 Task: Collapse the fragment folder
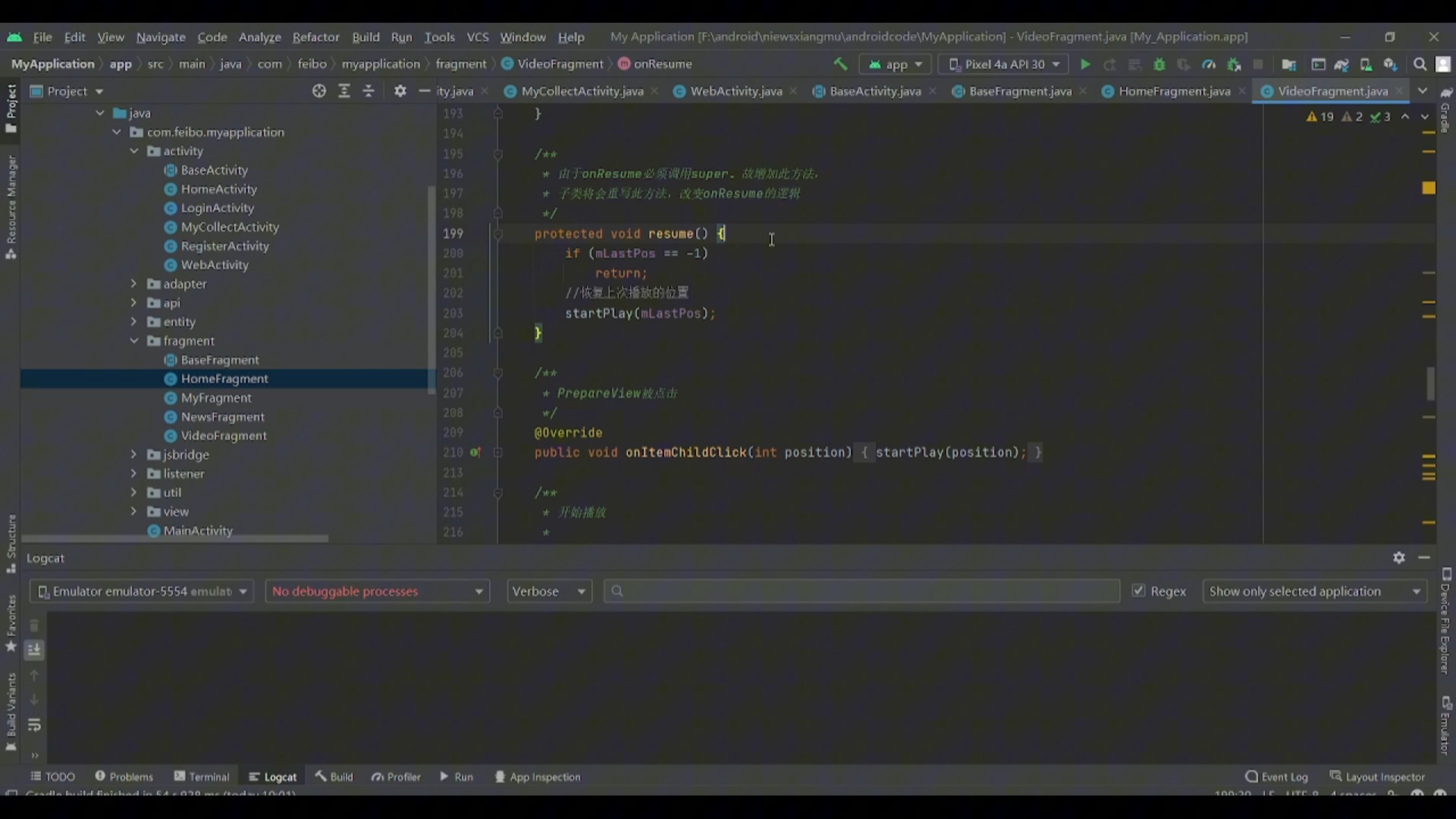133,340
